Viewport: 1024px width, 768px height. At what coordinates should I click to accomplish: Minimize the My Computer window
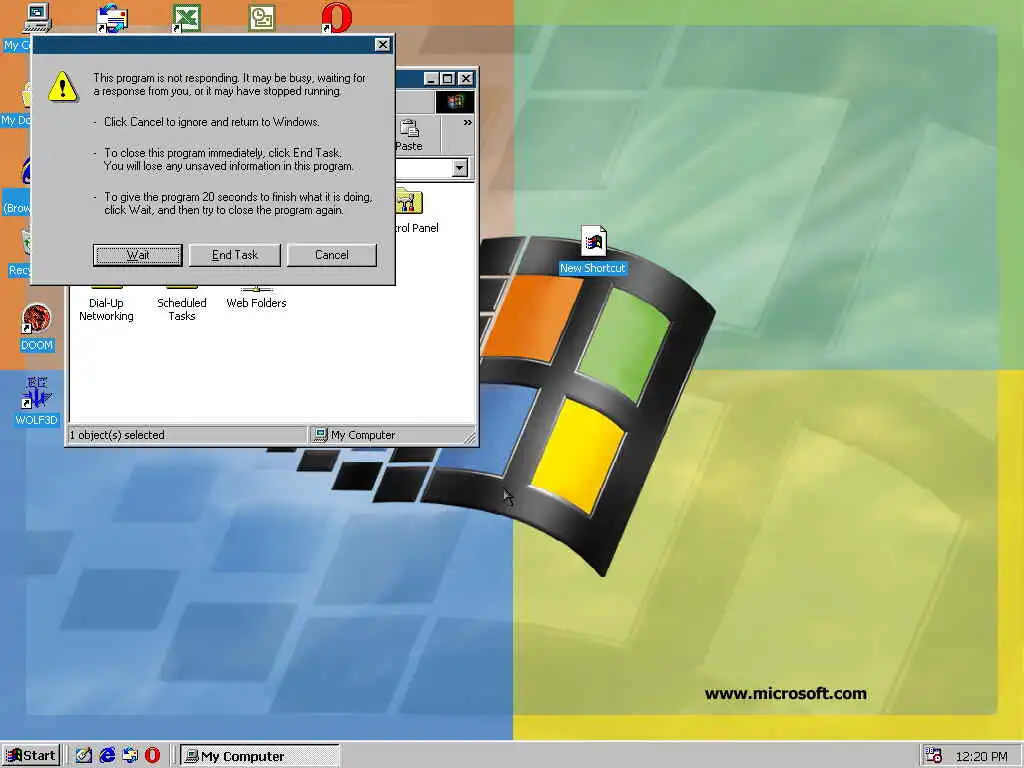(x=431, y=79)
